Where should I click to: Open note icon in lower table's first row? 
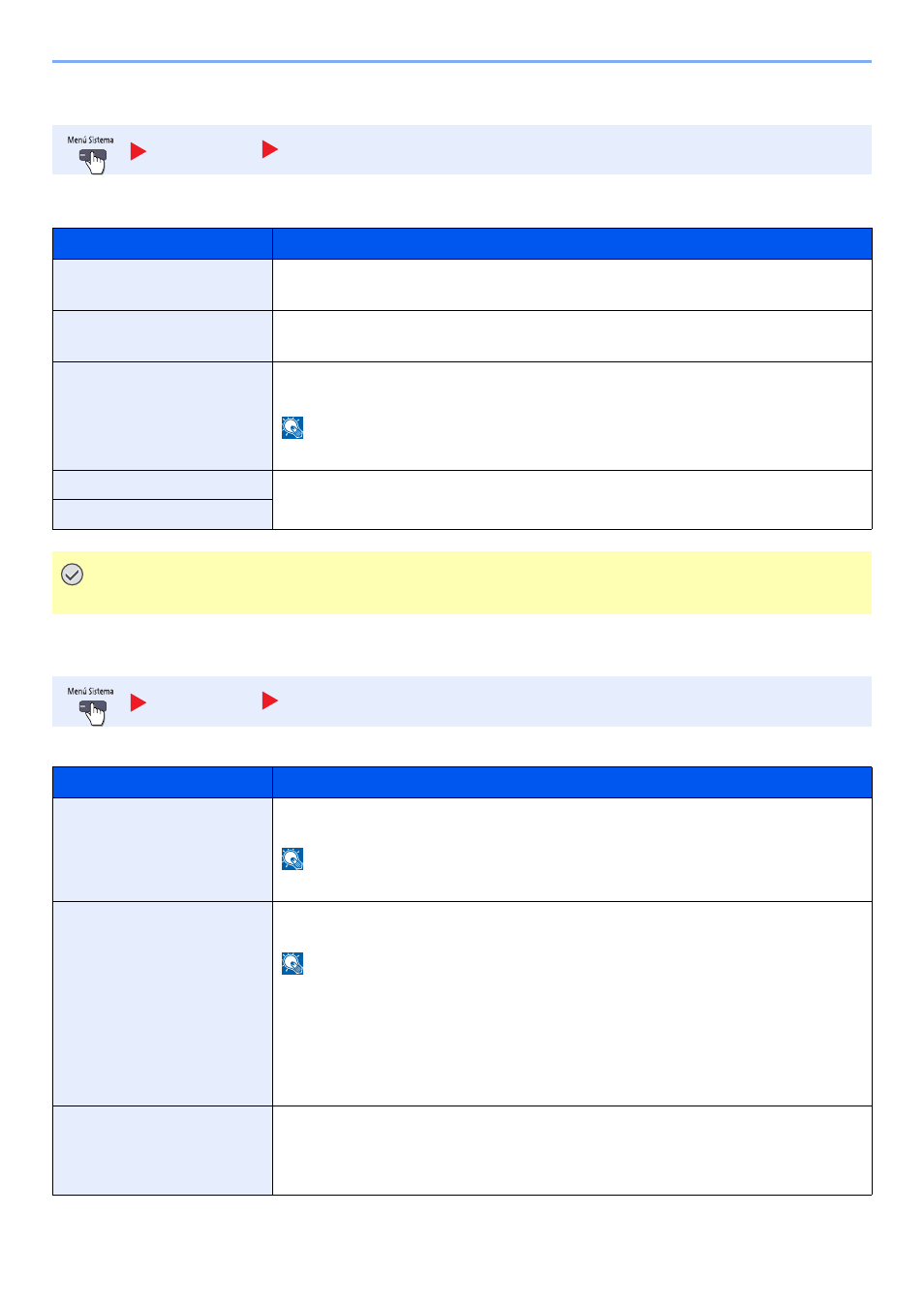tap(293, 858)
